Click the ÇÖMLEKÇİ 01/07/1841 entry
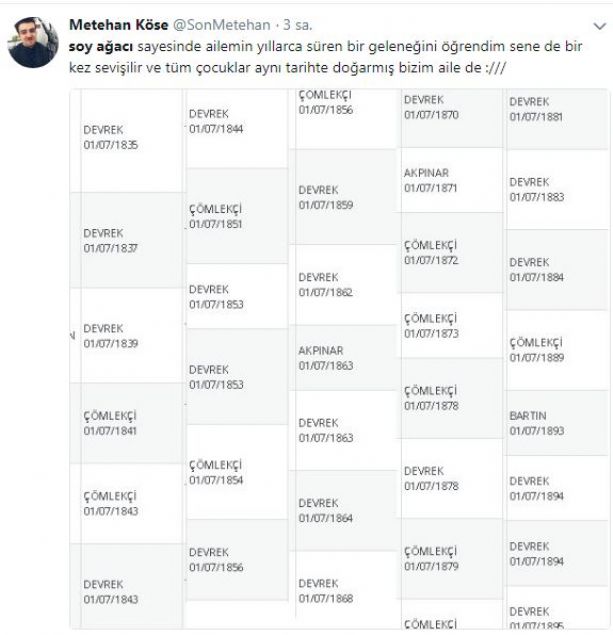Screen dimensions: 613x635 pyautogui.click(x=111, y=423)
